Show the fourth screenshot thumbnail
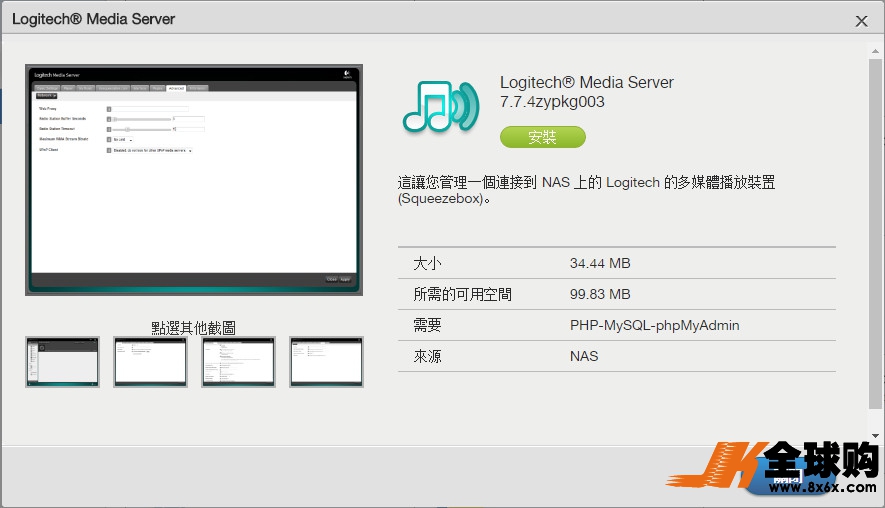The height and width of the screenshot is (508, 885). pyautogui.click(x=326, y=362)
